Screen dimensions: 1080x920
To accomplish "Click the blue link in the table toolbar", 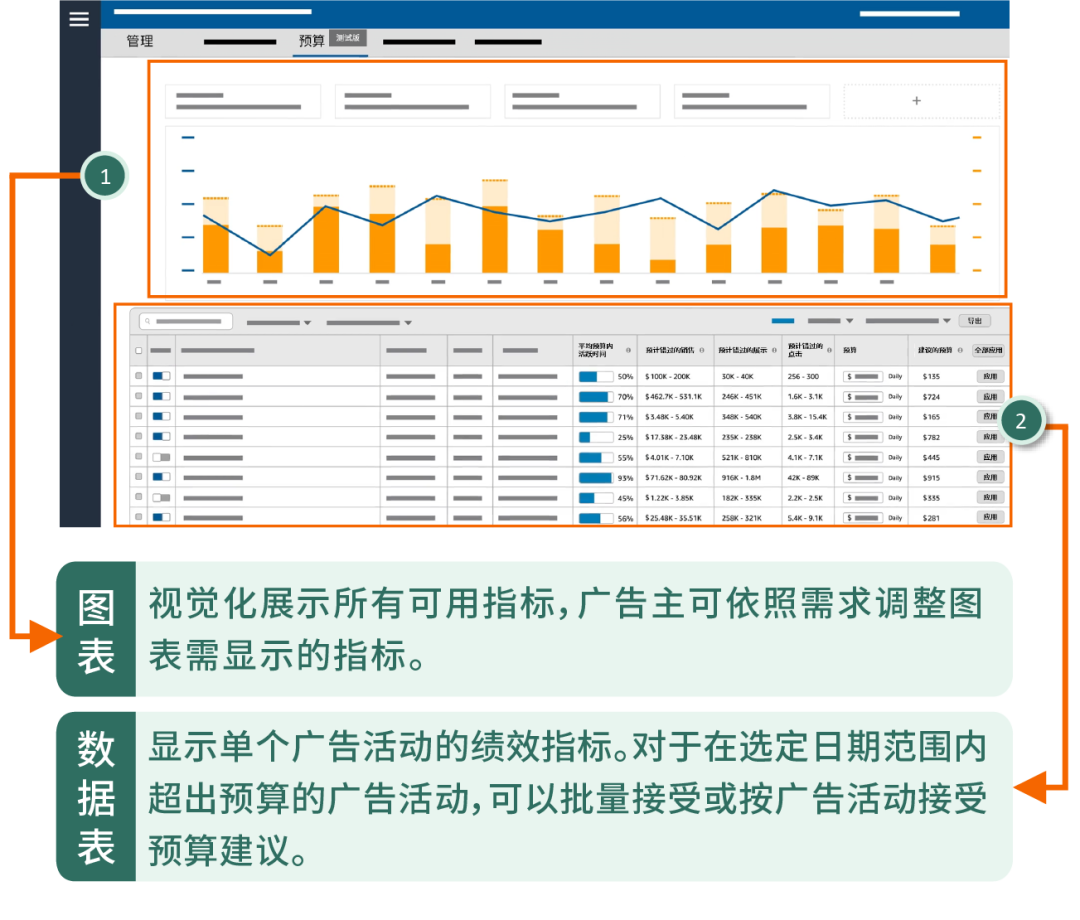I will click(x=782, y=321).
